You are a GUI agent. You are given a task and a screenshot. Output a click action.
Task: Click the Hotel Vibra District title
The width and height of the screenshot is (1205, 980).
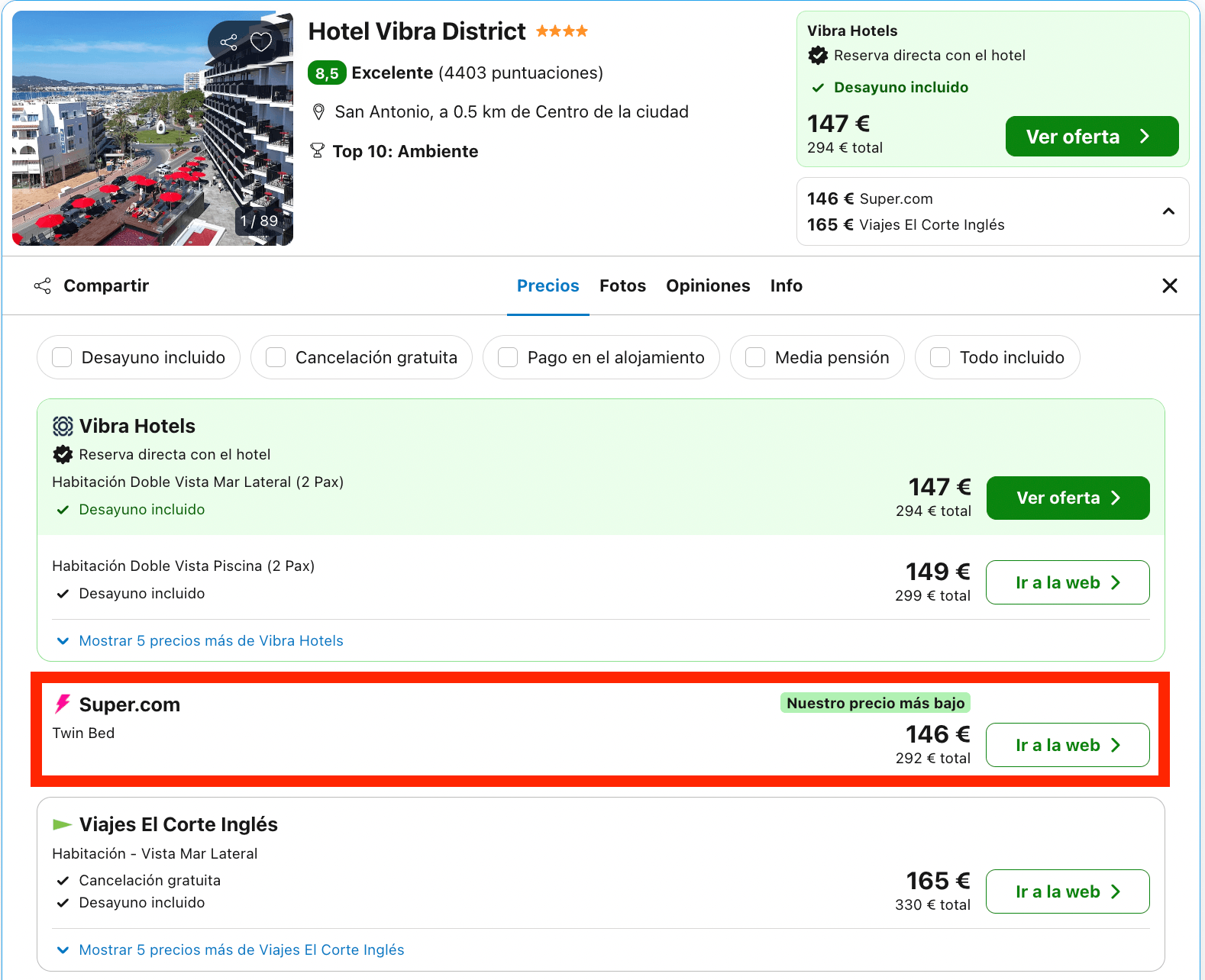coord(417,31)
